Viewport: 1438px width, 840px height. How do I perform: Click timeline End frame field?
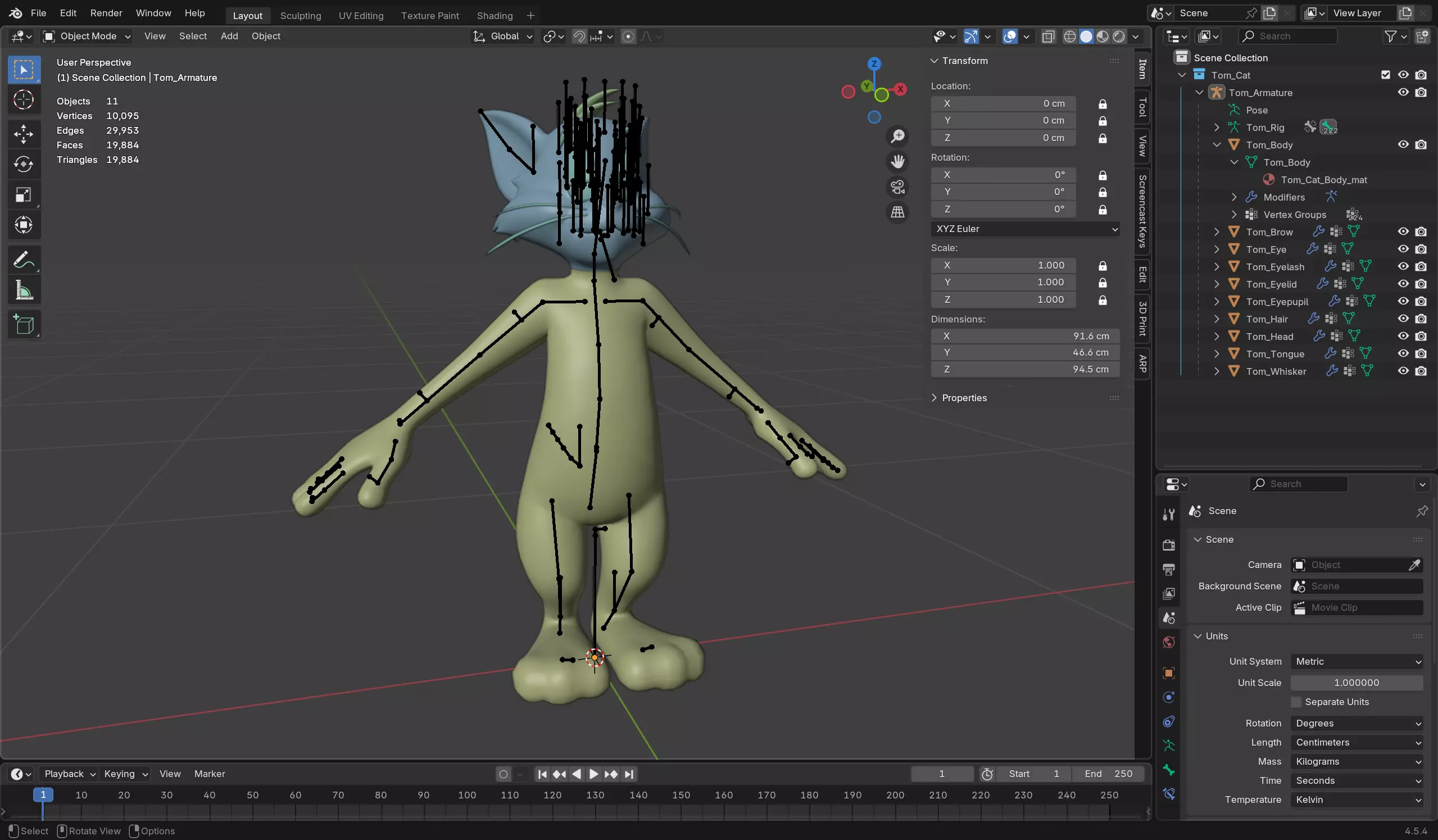tap(1108, 774)
